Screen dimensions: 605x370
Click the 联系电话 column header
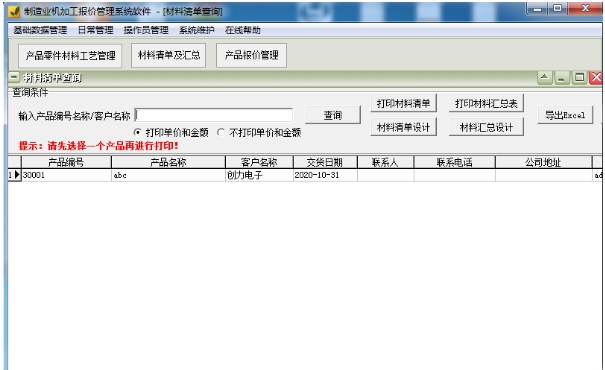click(x=455, y=162)
